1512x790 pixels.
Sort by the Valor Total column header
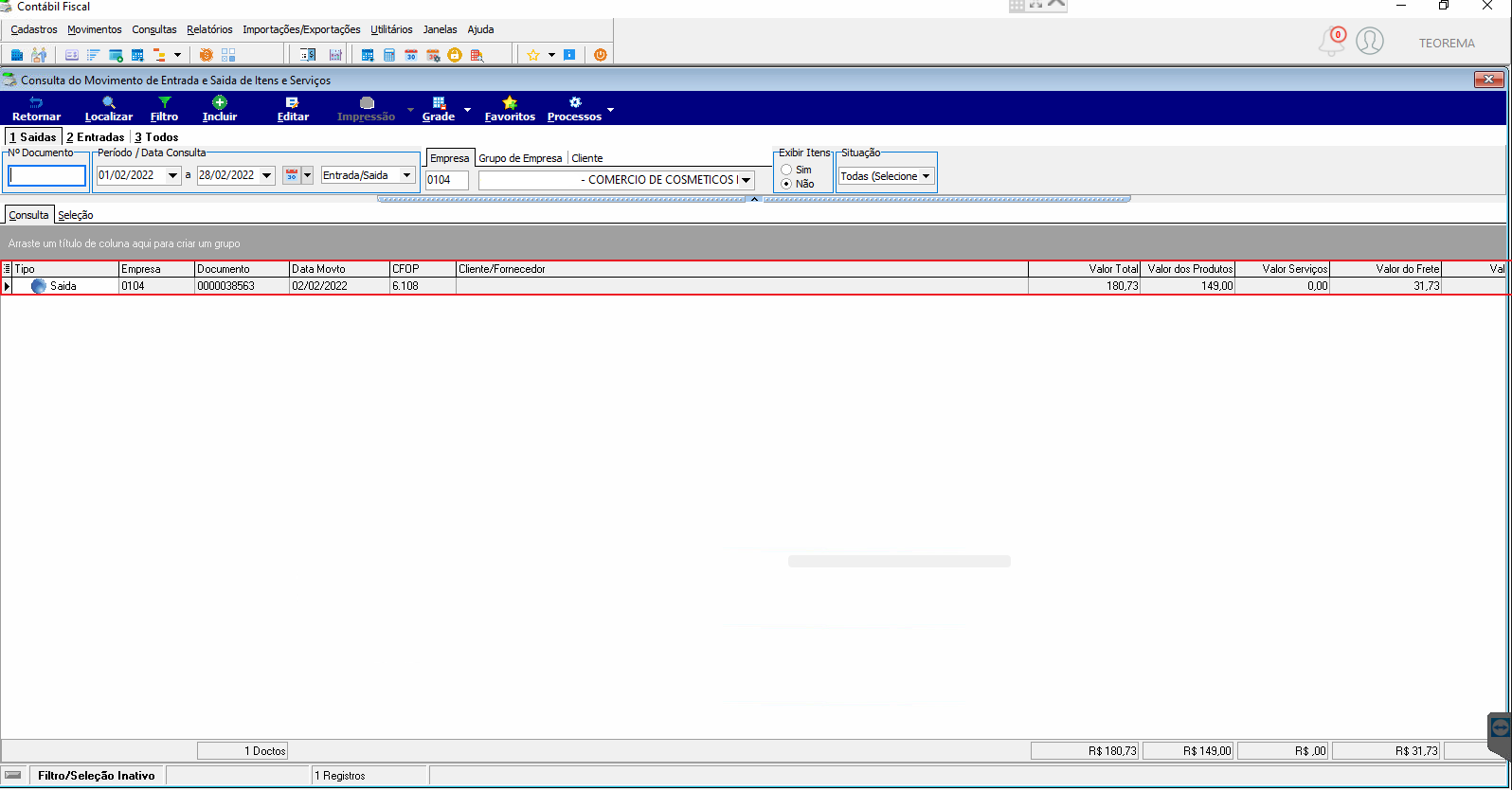(x=1084, y=269)
